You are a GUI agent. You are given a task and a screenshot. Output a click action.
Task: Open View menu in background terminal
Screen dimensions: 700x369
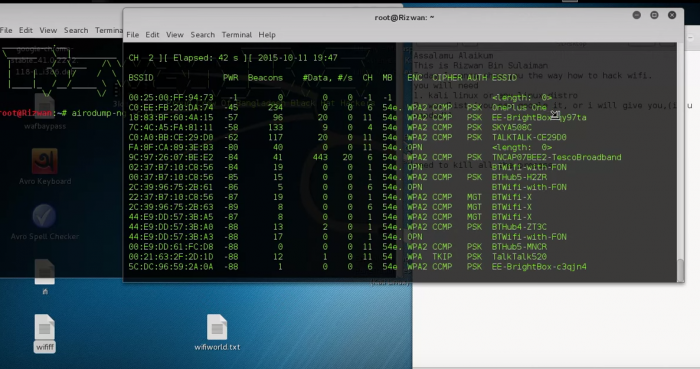pos(48,30)
